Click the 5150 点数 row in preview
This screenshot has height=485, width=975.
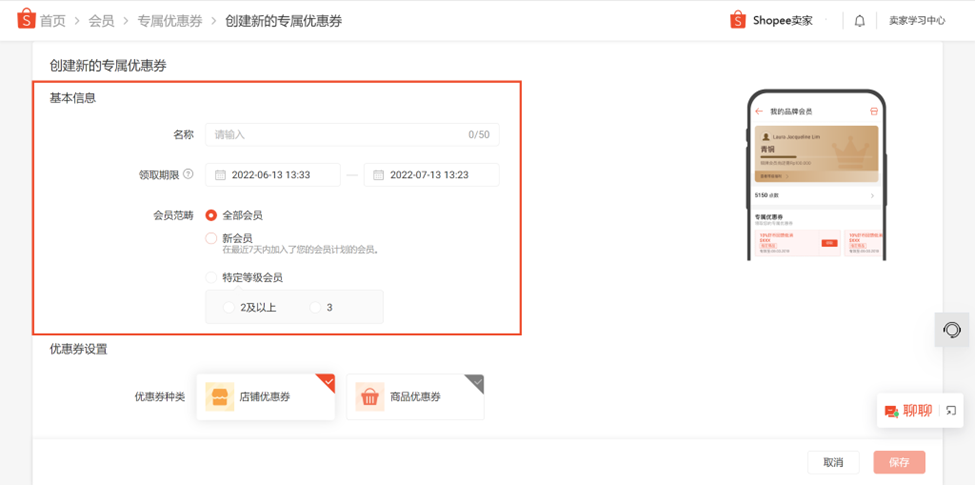(816, 195)
